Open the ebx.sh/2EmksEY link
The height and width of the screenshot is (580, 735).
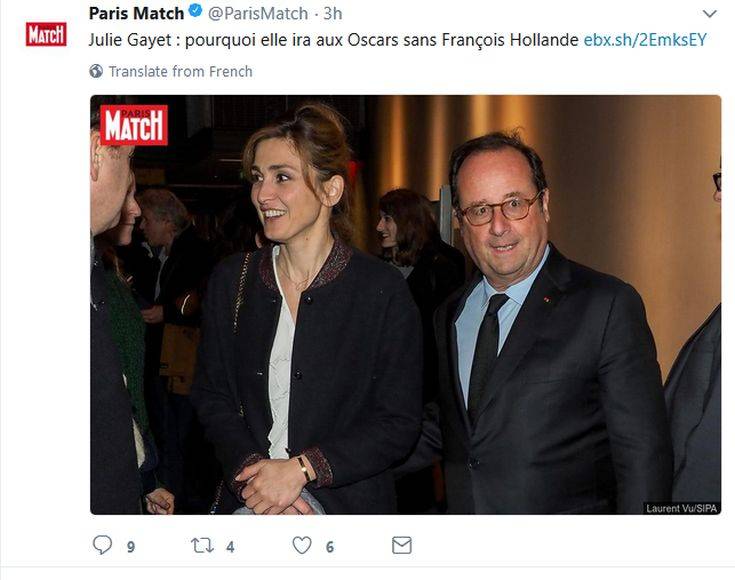pyautogui.click(x=645, y=40)
